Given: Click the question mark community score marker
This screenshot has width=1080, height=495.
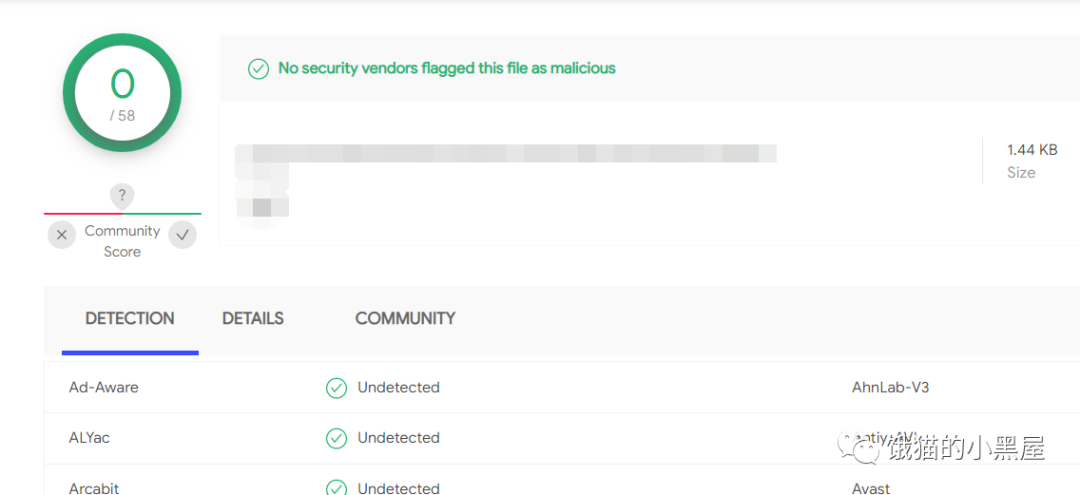Looking at the screenshot, I should pyautogui.click(x=122, y=195).
